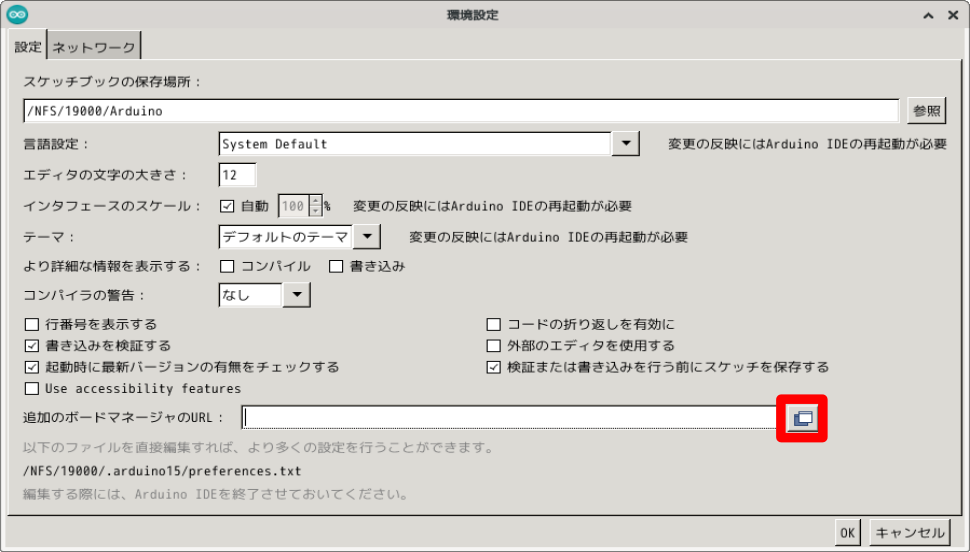970x552 pixels.
Task: Decrease the interface scale spinner value
Action: [x=315, y=211]
